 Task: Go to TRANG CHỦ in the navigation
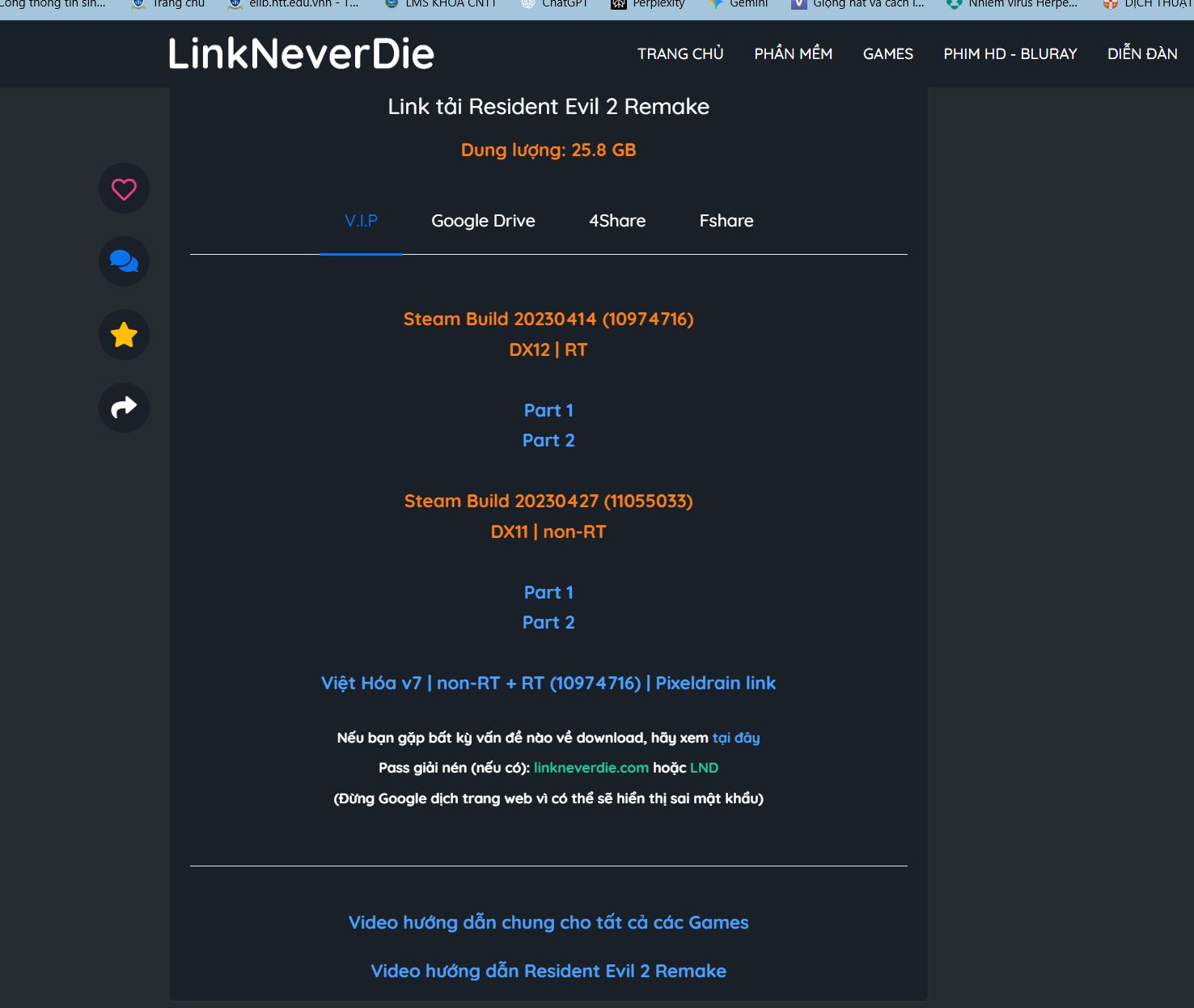[680, 54]
